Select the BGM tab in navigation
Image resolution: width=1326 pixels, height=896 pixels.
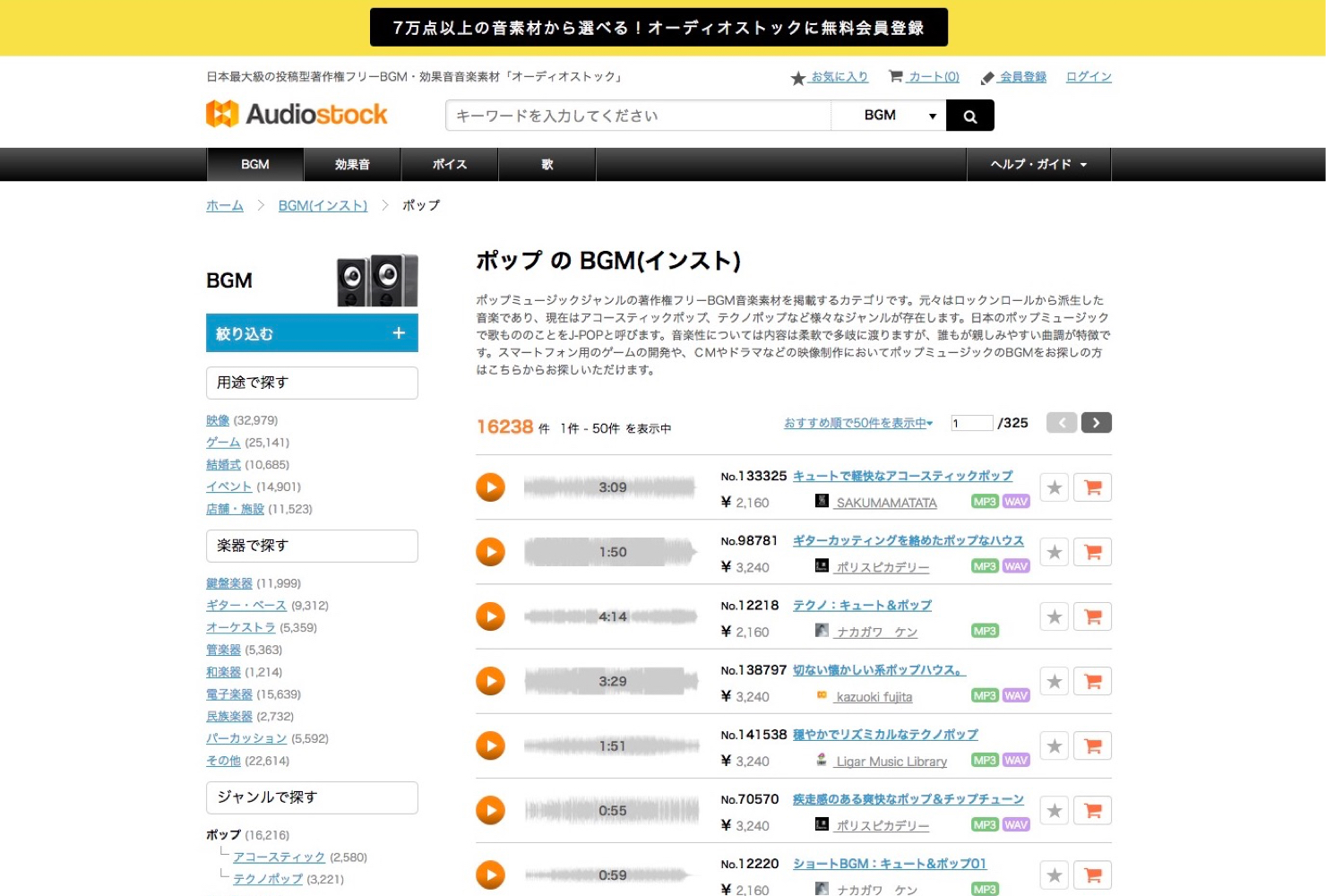(x=255, y=165)
